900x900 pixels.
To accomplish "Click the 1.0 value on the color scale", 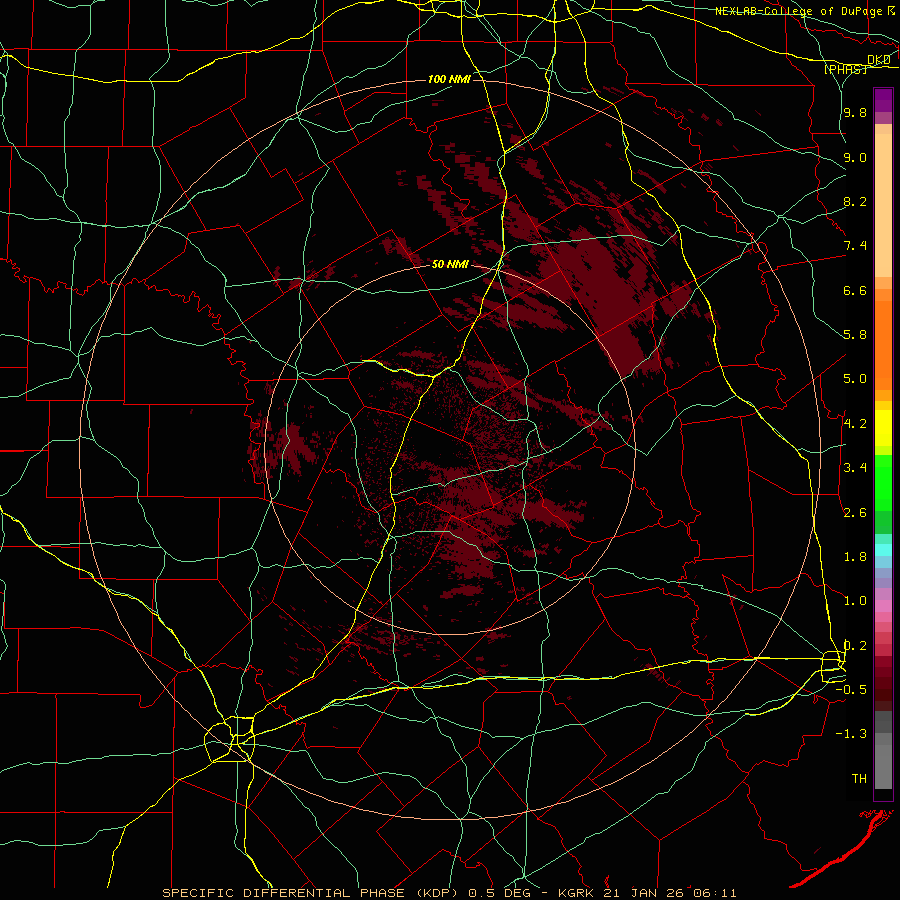I will (855, 601).
